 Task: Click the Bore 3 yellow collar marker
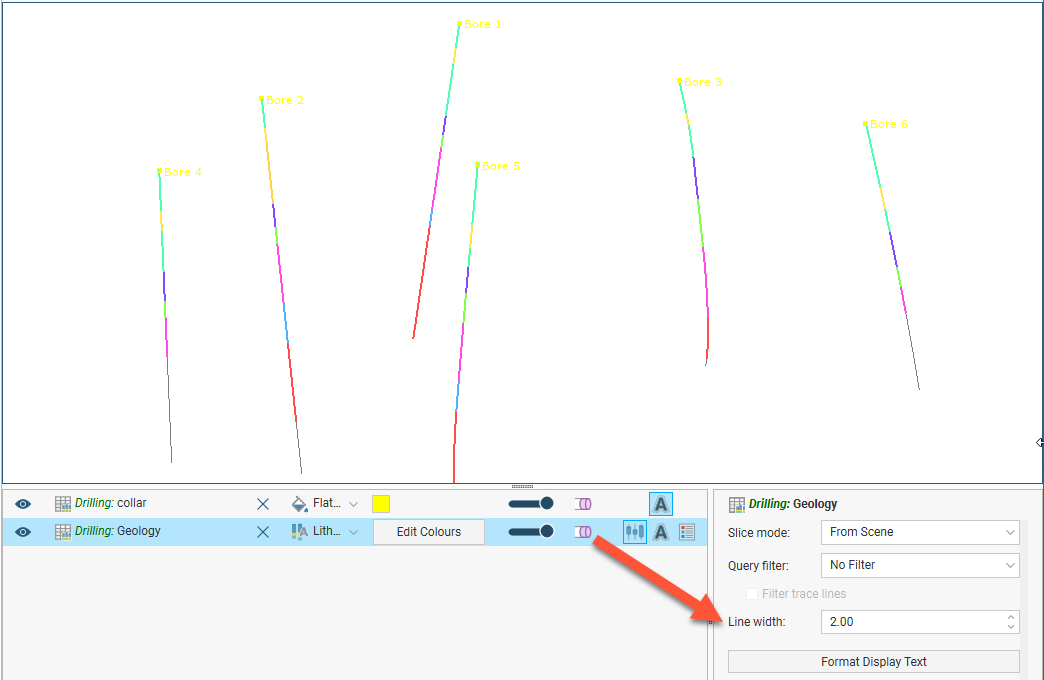[680, 81]
